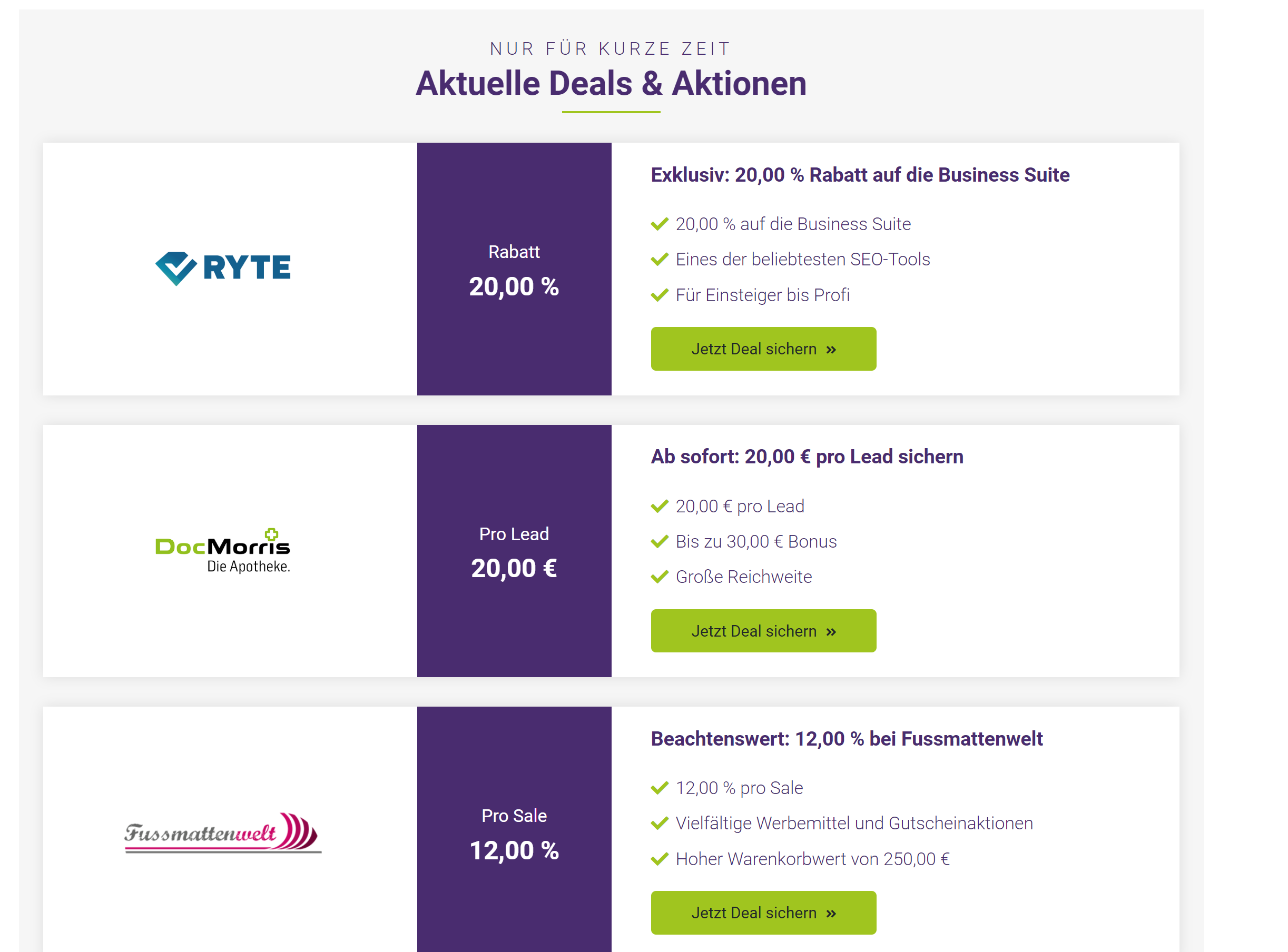Screen dimensions: 1288x952
Task: Click the "Aktuelle Deals & Aktionen" title
Action: tap(611, 84)
